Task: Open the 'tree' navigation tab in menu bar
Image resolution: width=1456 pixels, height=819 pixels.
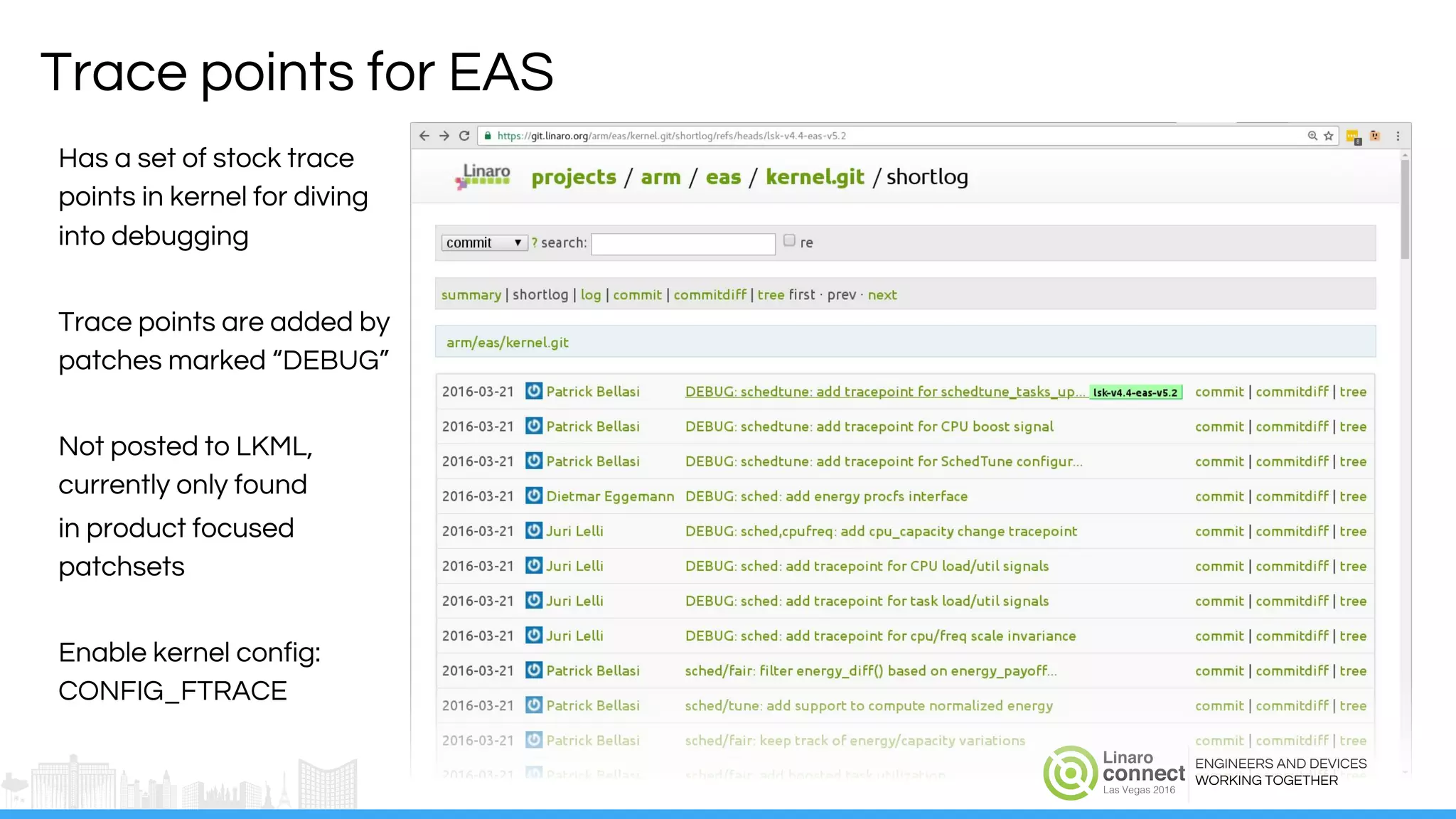Action: (x=771, y=295)
